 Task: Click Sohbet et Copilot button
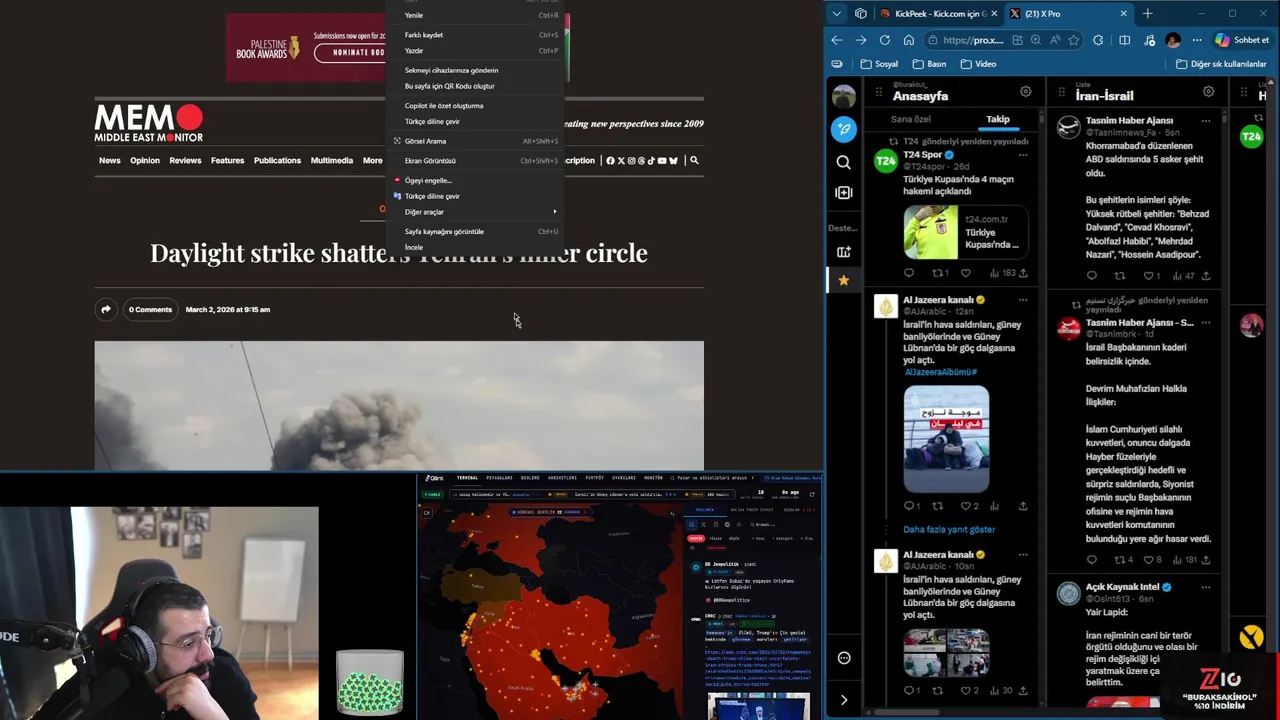click(x=1241, y=40)
